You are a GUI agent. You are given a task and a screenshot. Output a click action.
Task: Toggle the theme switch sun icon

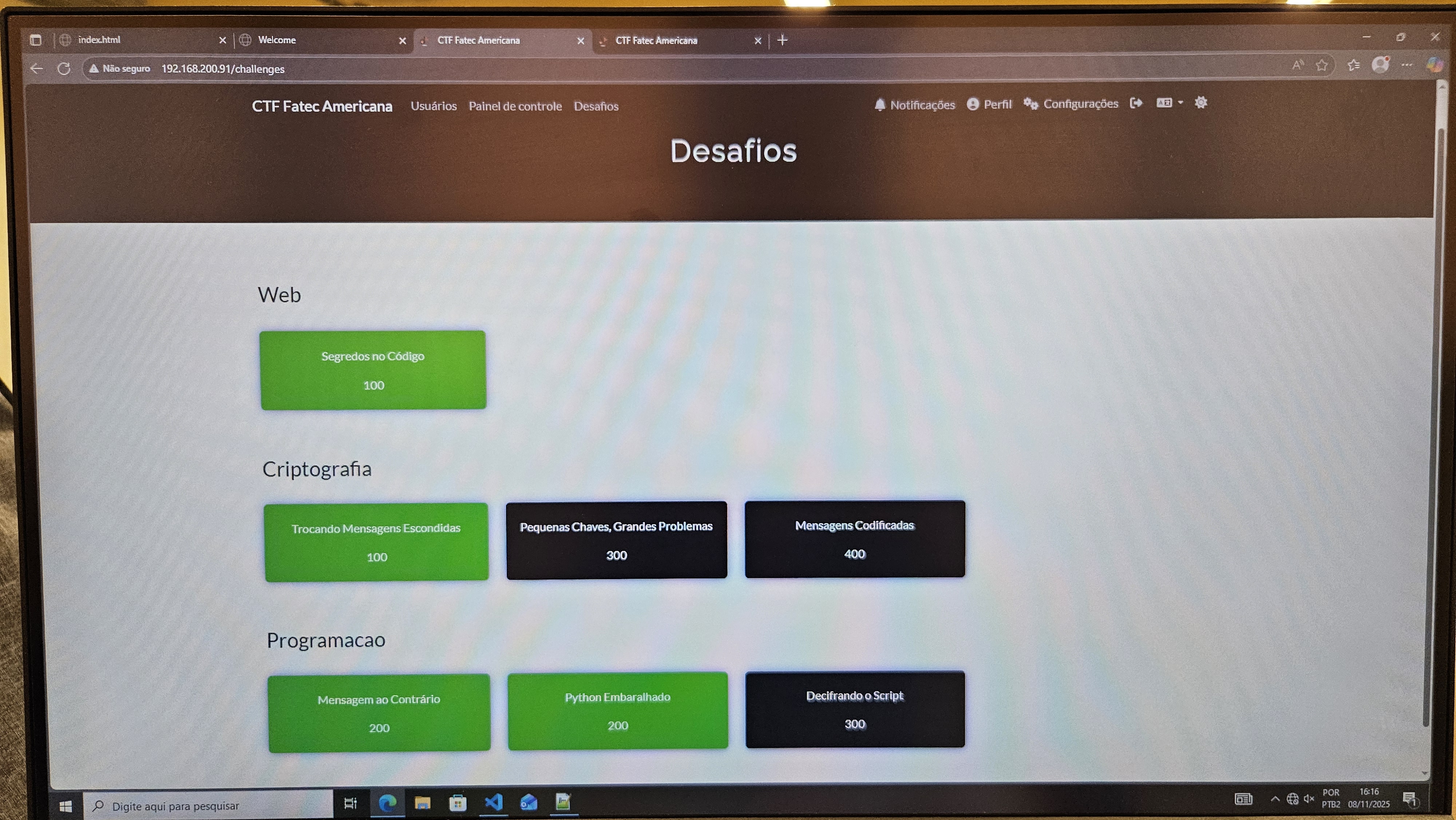pos(1200,102)
